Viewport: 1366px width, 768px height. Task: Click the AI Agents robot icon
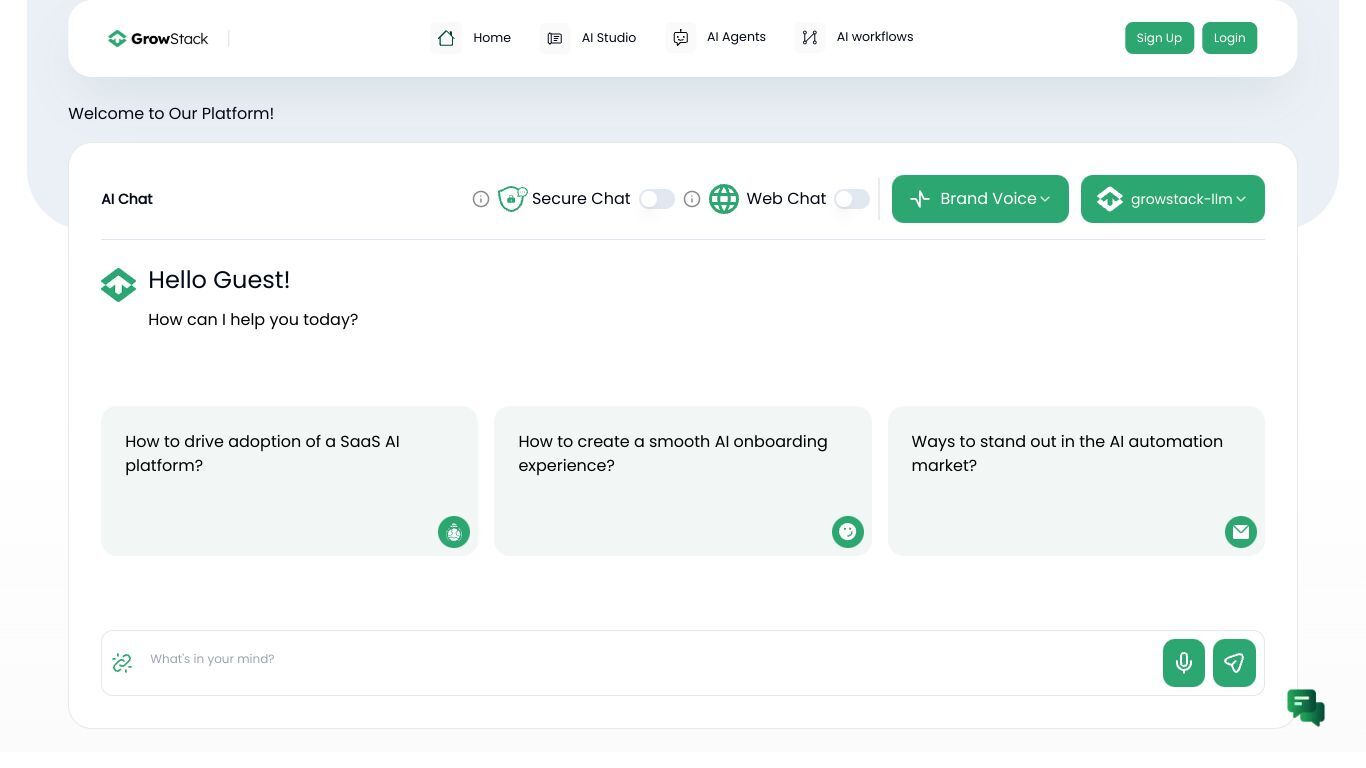[x=681, y=38]
